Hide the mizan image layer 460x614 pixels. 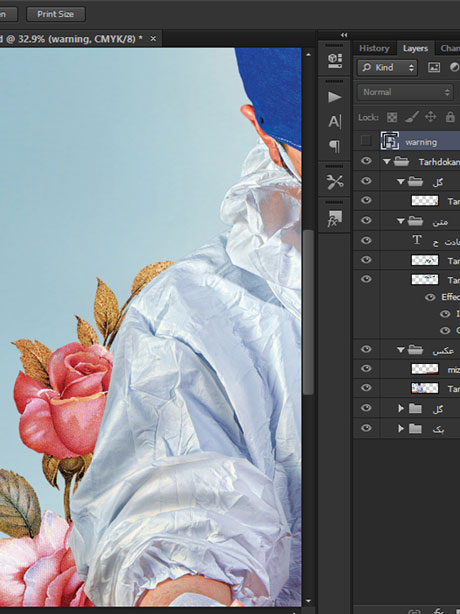366,368
